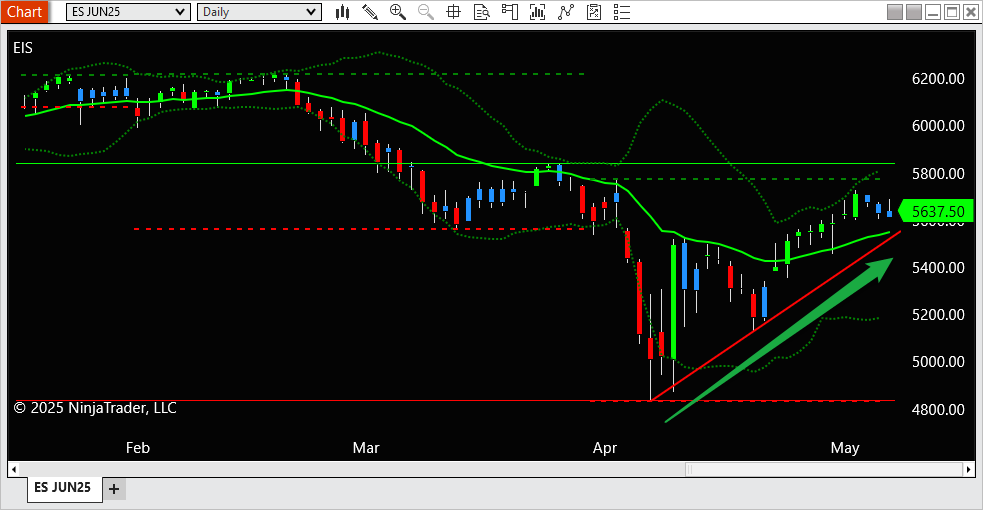The image size is (983, 510).
Task: Click the 5800.00 price axis label
Action: tap(938, 173)
